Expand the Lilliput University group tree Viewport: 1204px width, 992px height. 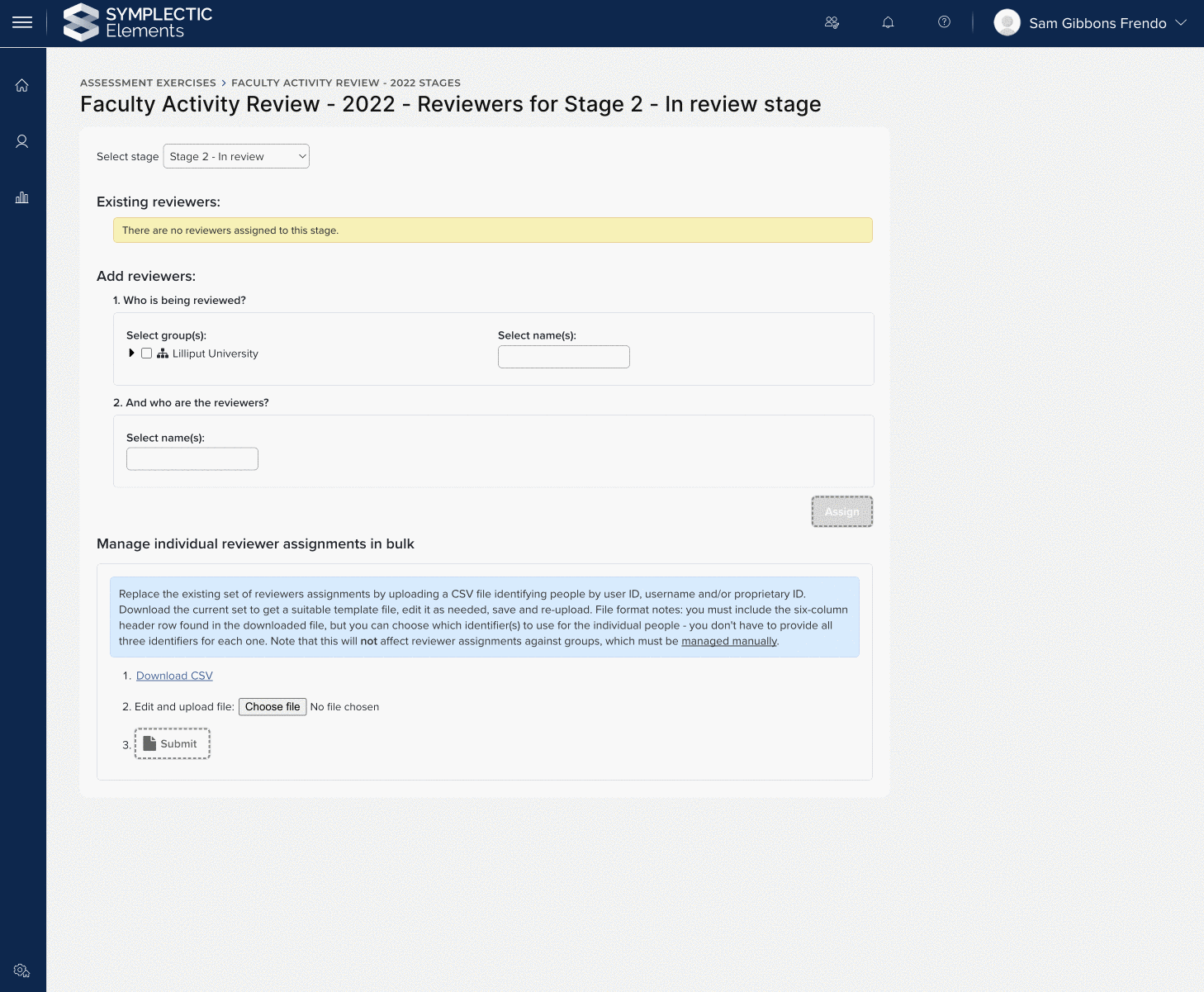click(131, 354)
